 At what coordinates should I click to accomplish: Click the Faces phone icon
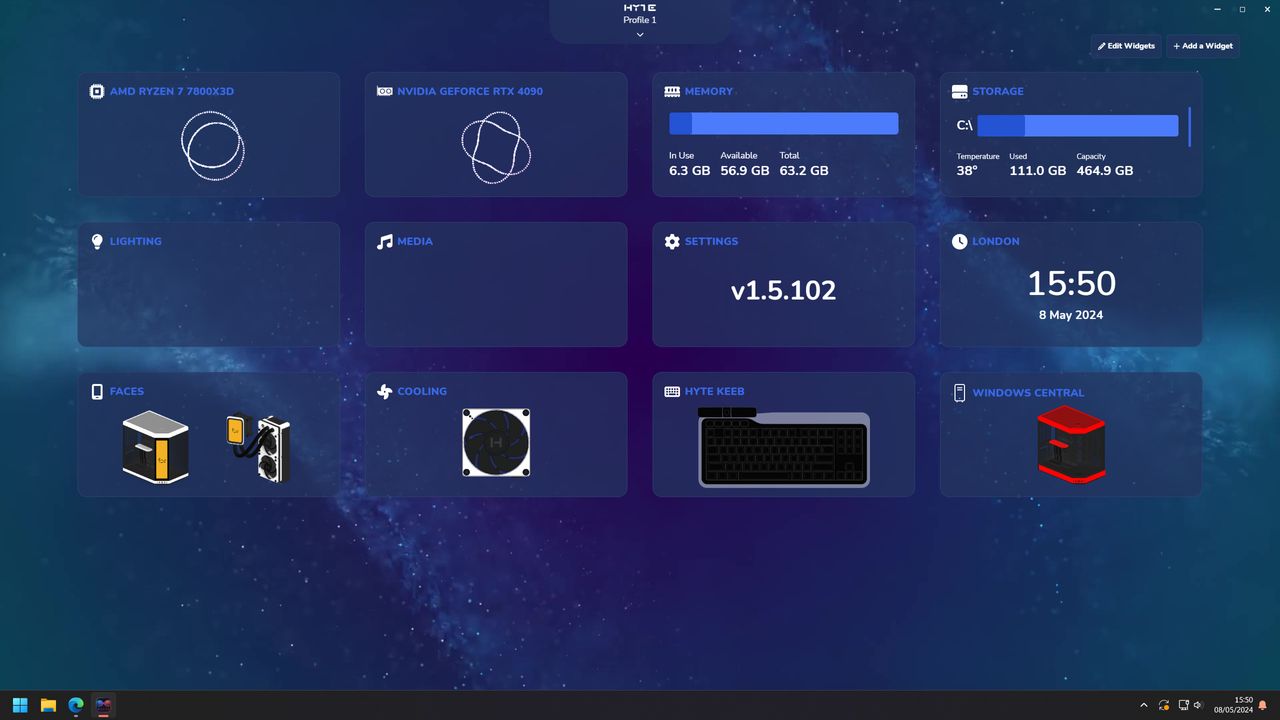(x=97, y=391)
